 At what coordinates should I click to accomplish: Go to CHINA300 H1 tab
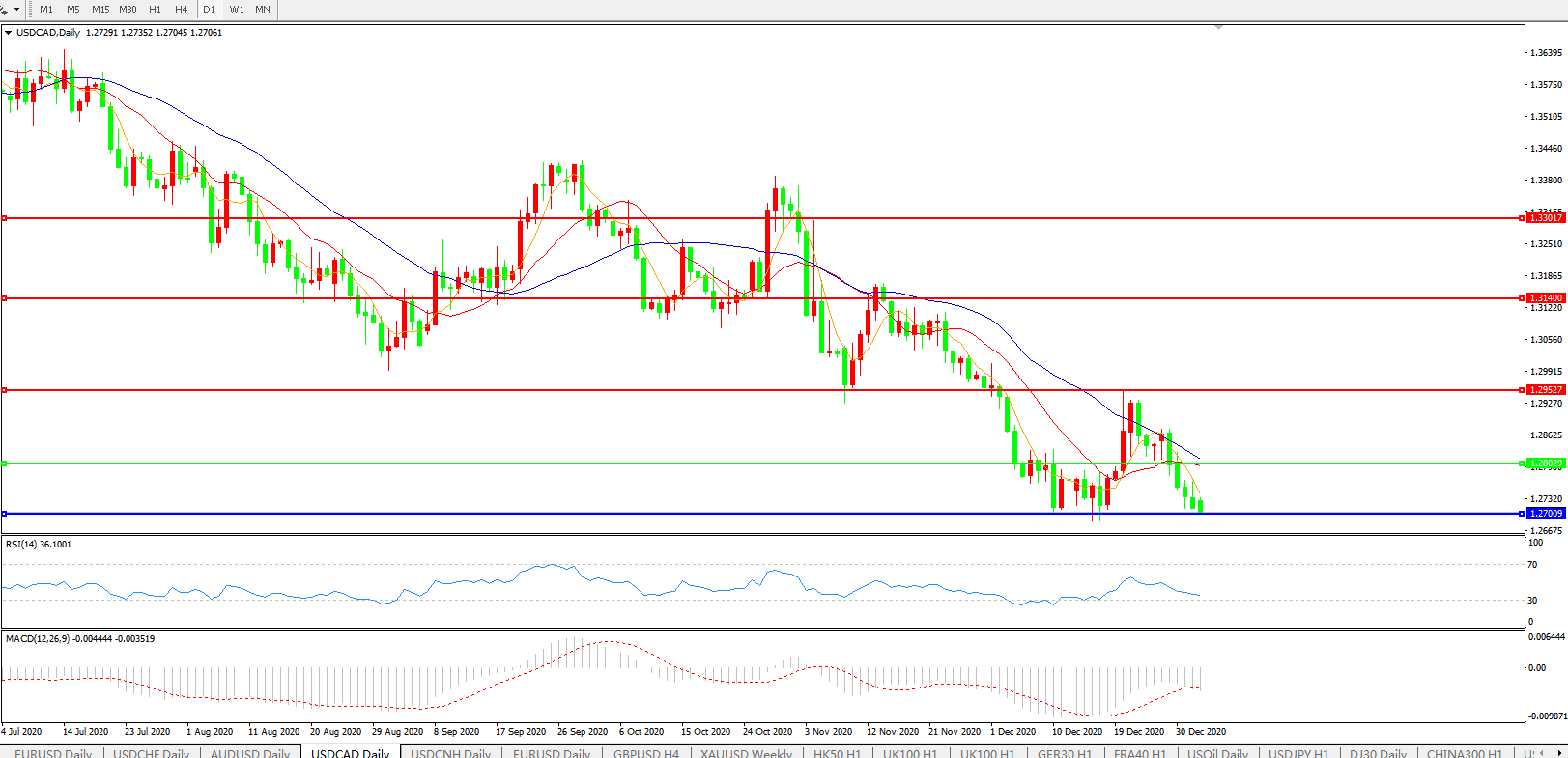1464,752
